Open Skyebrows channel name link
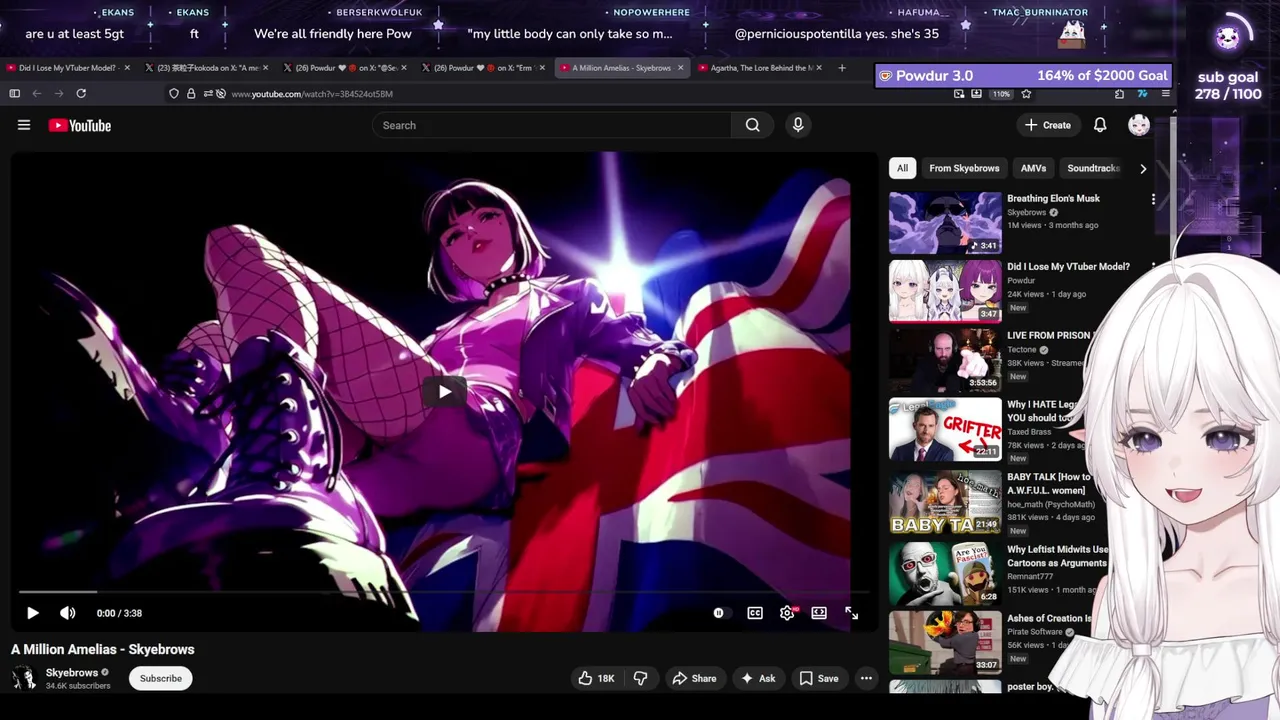The height and width of the screenshot is (720, 1280). coord(72,672)
